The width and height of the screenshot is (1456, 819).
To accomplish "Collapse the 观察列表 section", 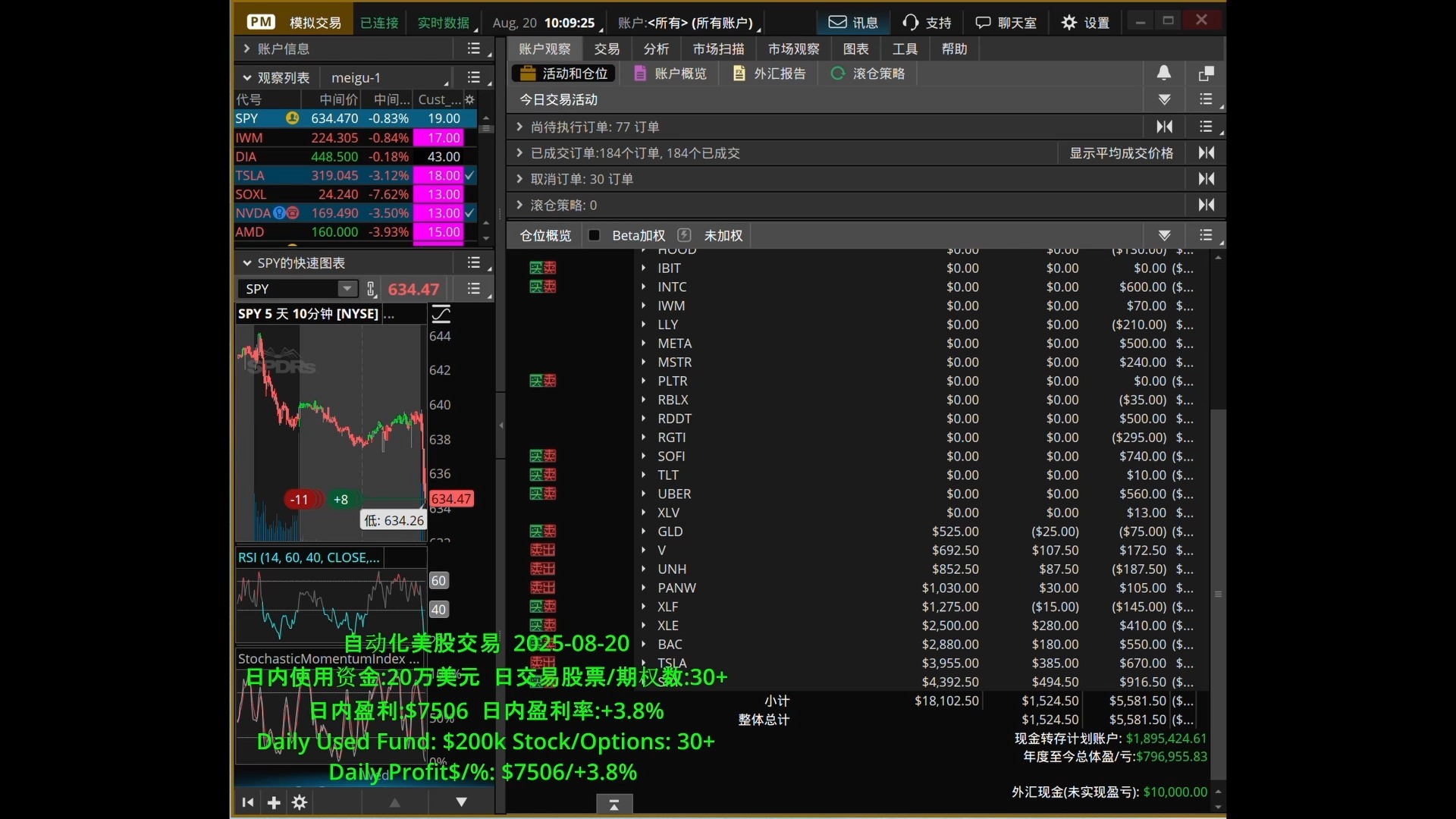I will point(246,77).
